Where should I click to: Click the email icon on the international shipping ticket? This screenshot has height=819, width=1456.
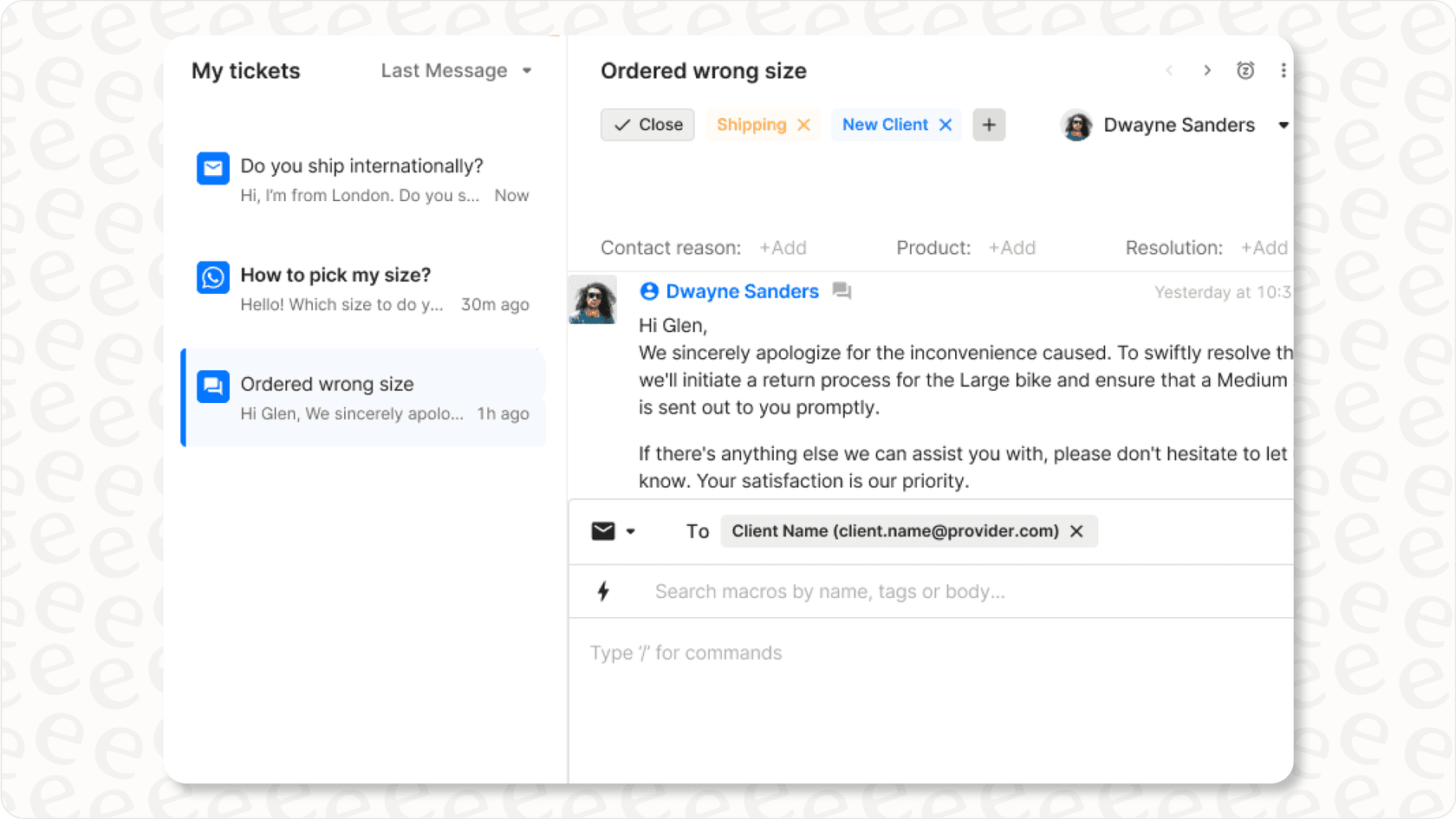pos(212,168)
